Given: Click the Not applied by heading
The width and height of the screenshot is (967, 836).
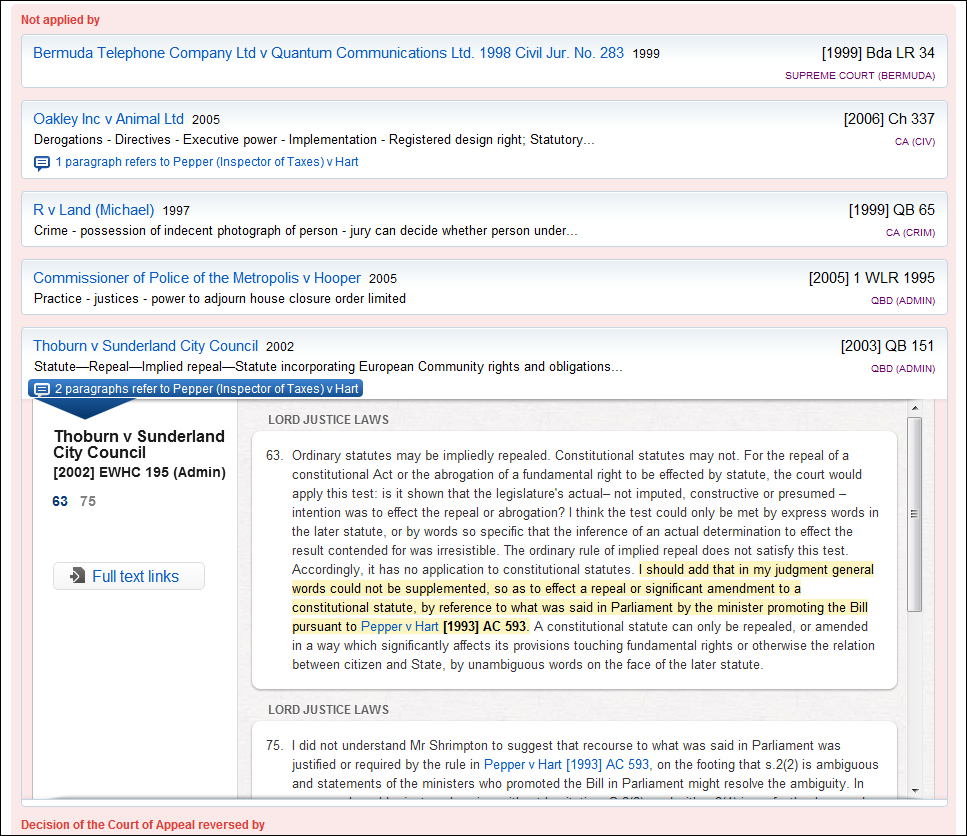Looking at the screenshot, I should point(60,20).
